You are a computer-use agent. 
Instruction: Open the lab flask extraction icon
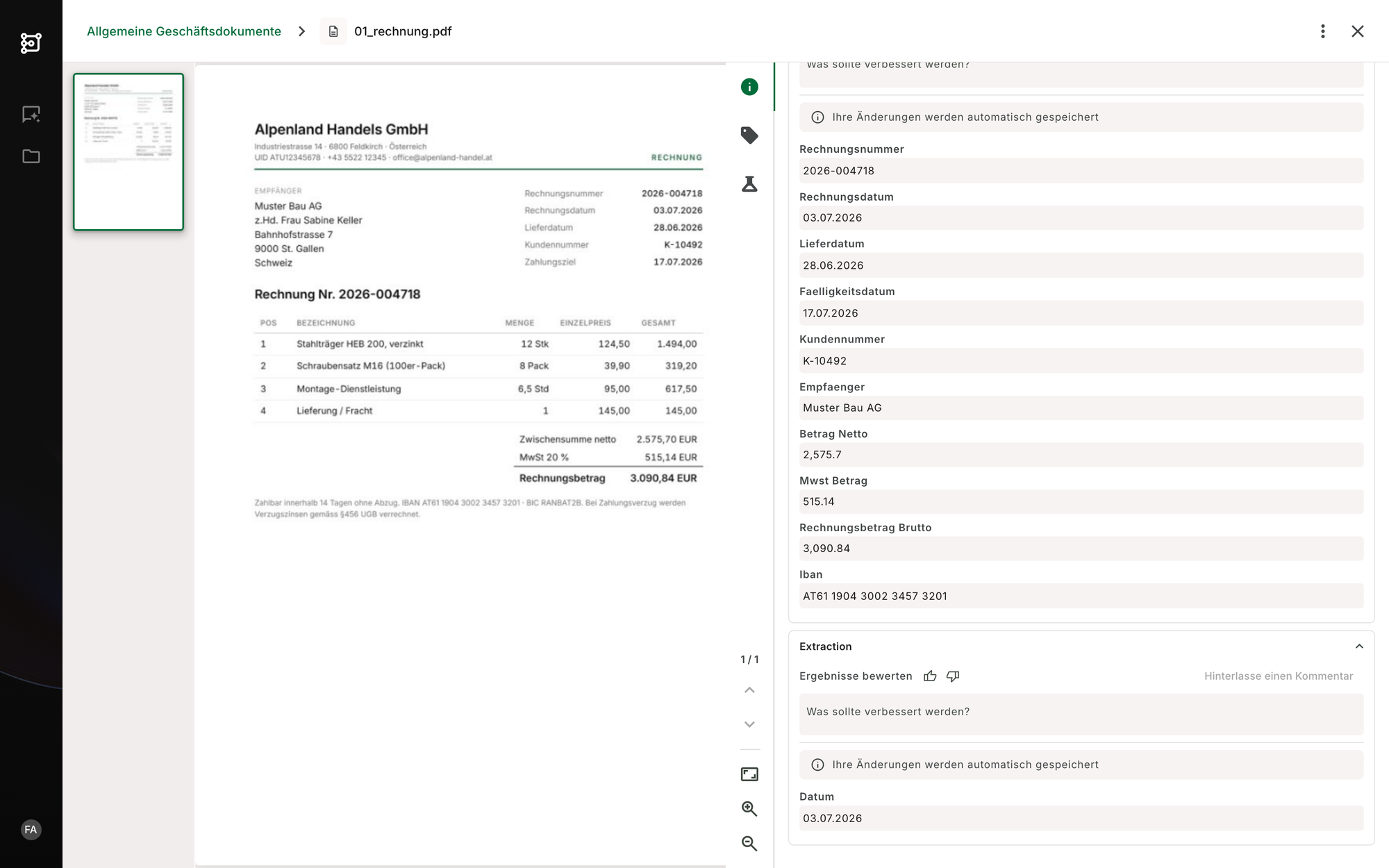point(749,184)
